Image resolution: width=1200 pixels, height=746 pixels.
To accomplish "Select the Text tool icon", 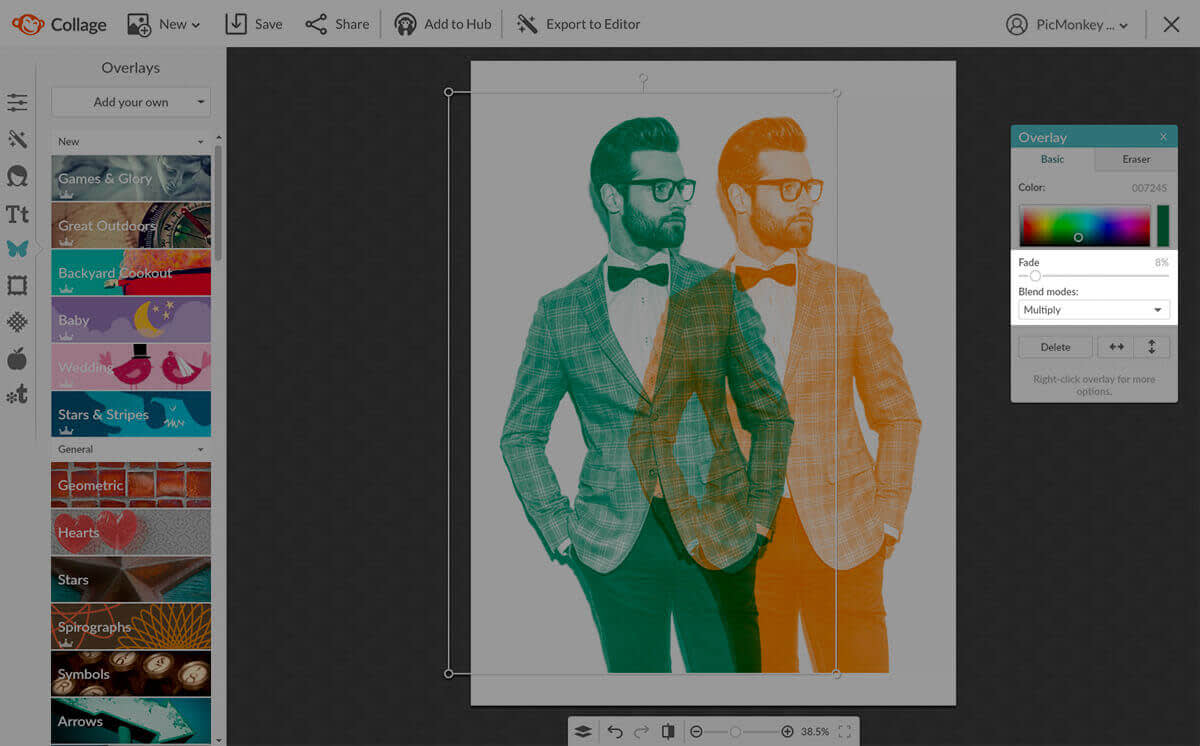I will pos(17,213).
